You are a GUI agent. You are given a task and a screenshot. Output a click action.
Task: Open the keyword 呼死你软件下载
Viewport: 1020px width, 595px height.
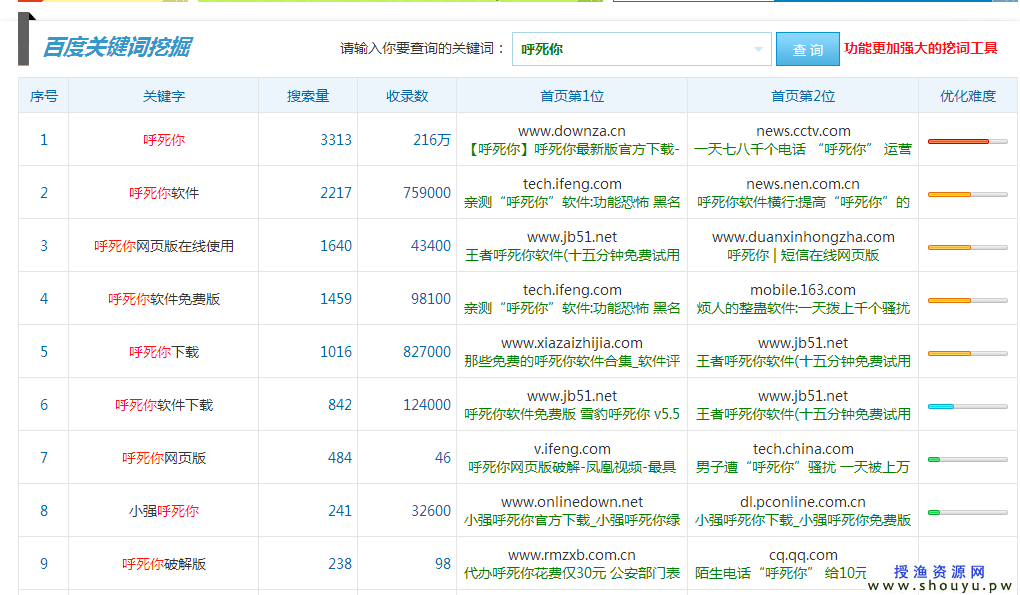164,405
